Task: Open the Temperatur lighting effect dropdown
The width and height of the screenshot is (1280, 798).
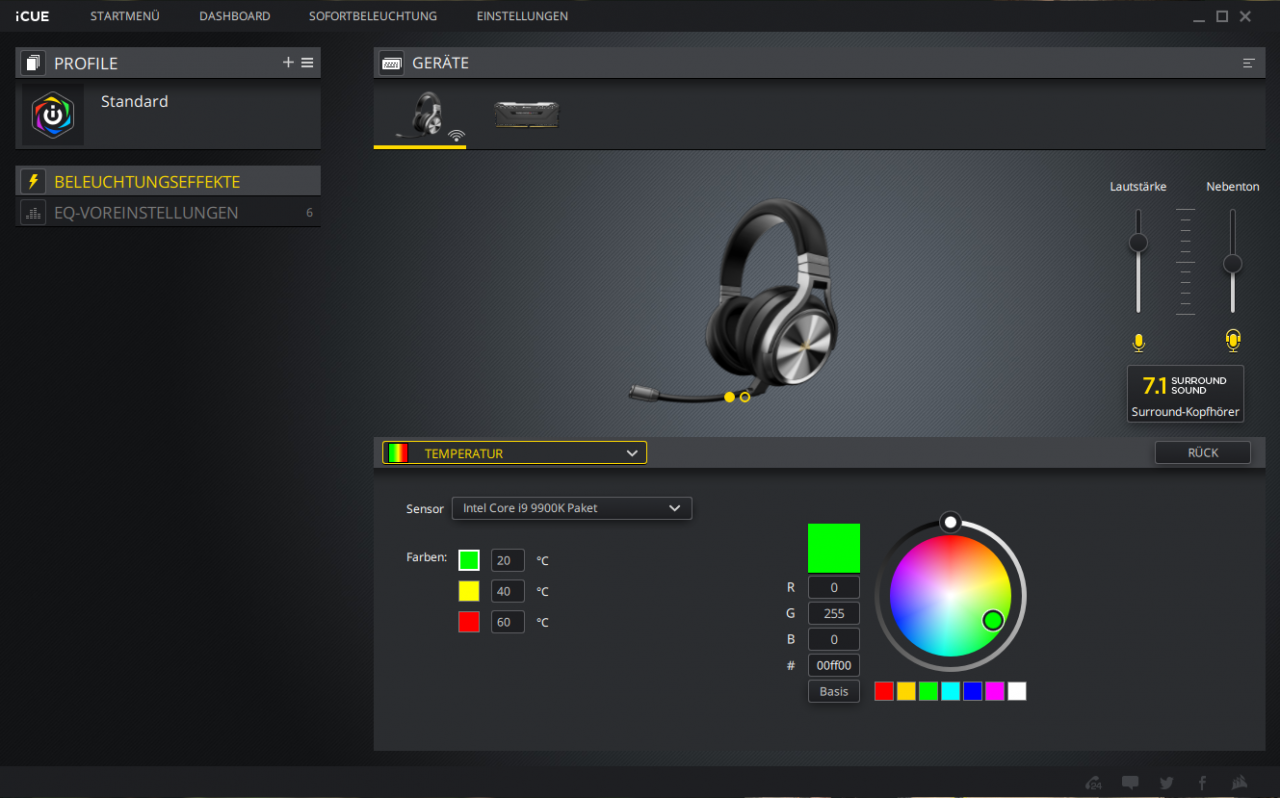Action: 514,453
